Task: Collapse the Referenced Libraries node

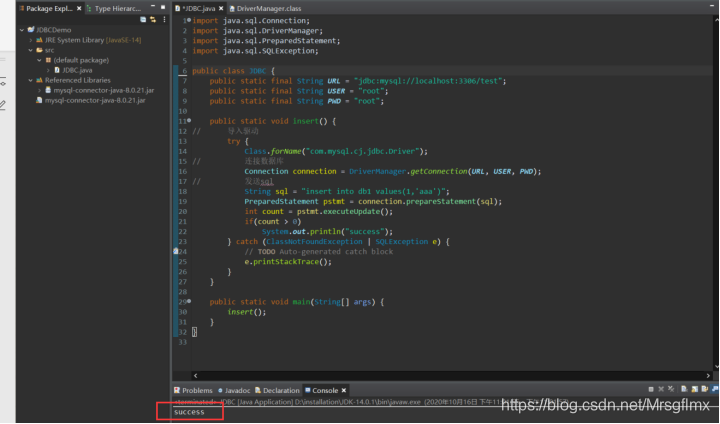Action: 31,80
